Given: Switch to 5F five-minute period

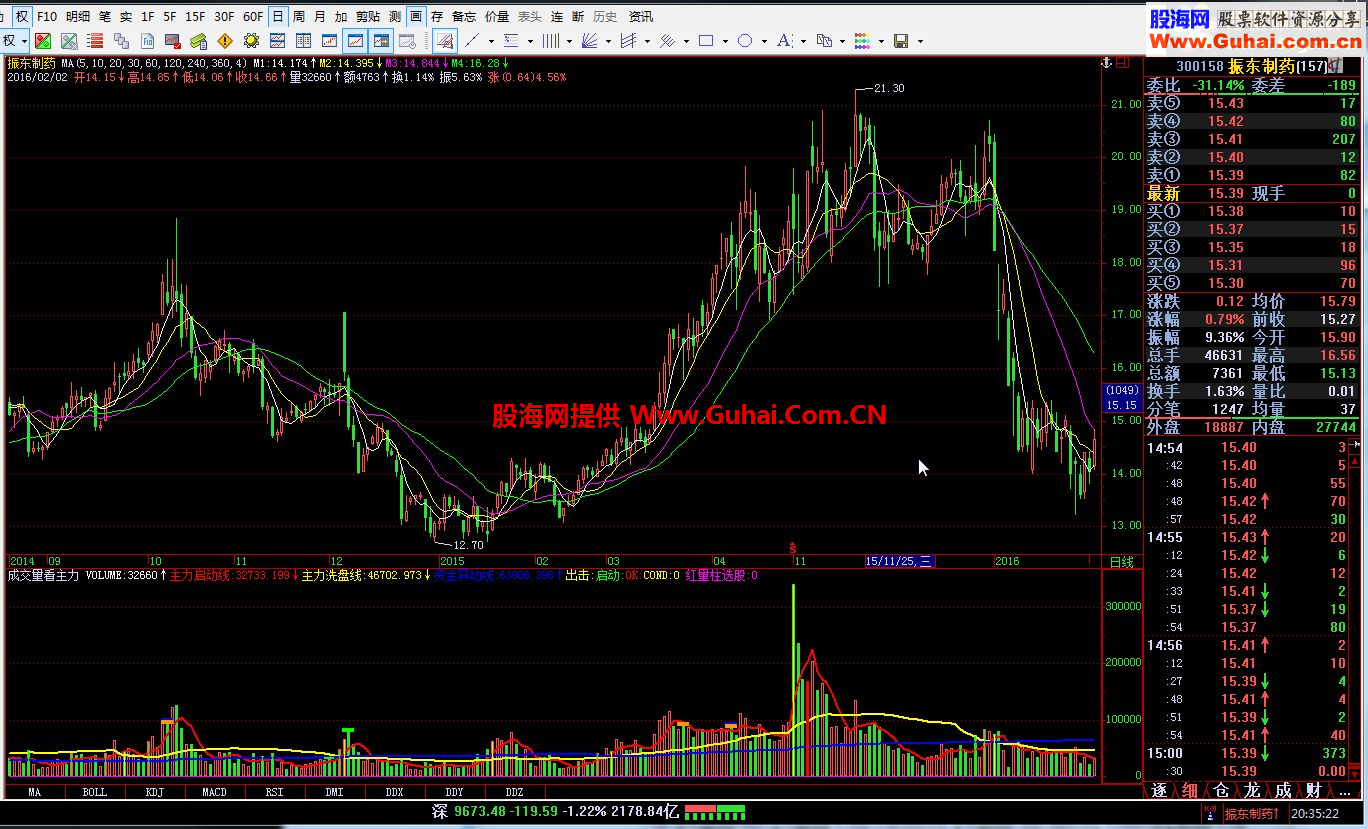Looking at the screenshot, I should (170, 16).
